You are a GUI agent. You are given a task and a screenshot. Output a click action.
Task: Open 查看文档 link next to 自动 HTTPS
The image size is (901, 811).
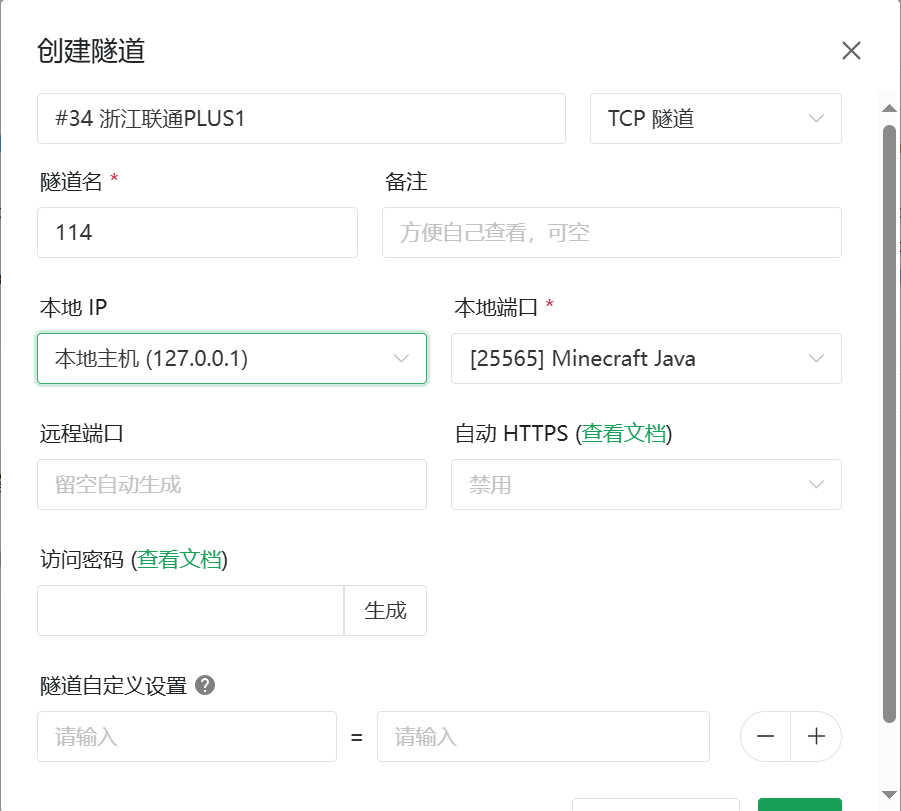[624, 433]
